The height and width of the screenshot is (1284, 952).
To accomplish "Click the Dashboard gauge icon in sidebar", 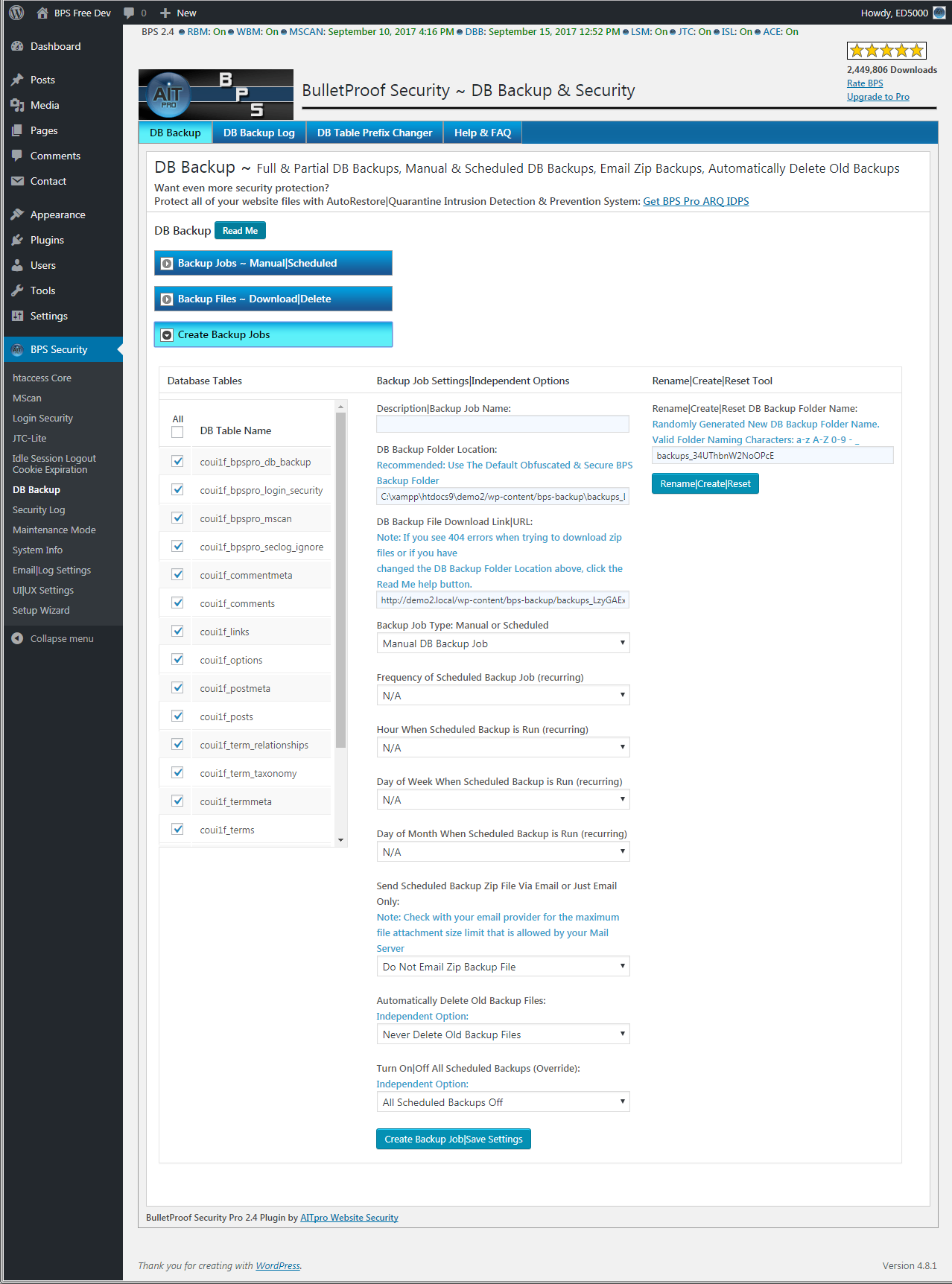I will coord(18,46).
